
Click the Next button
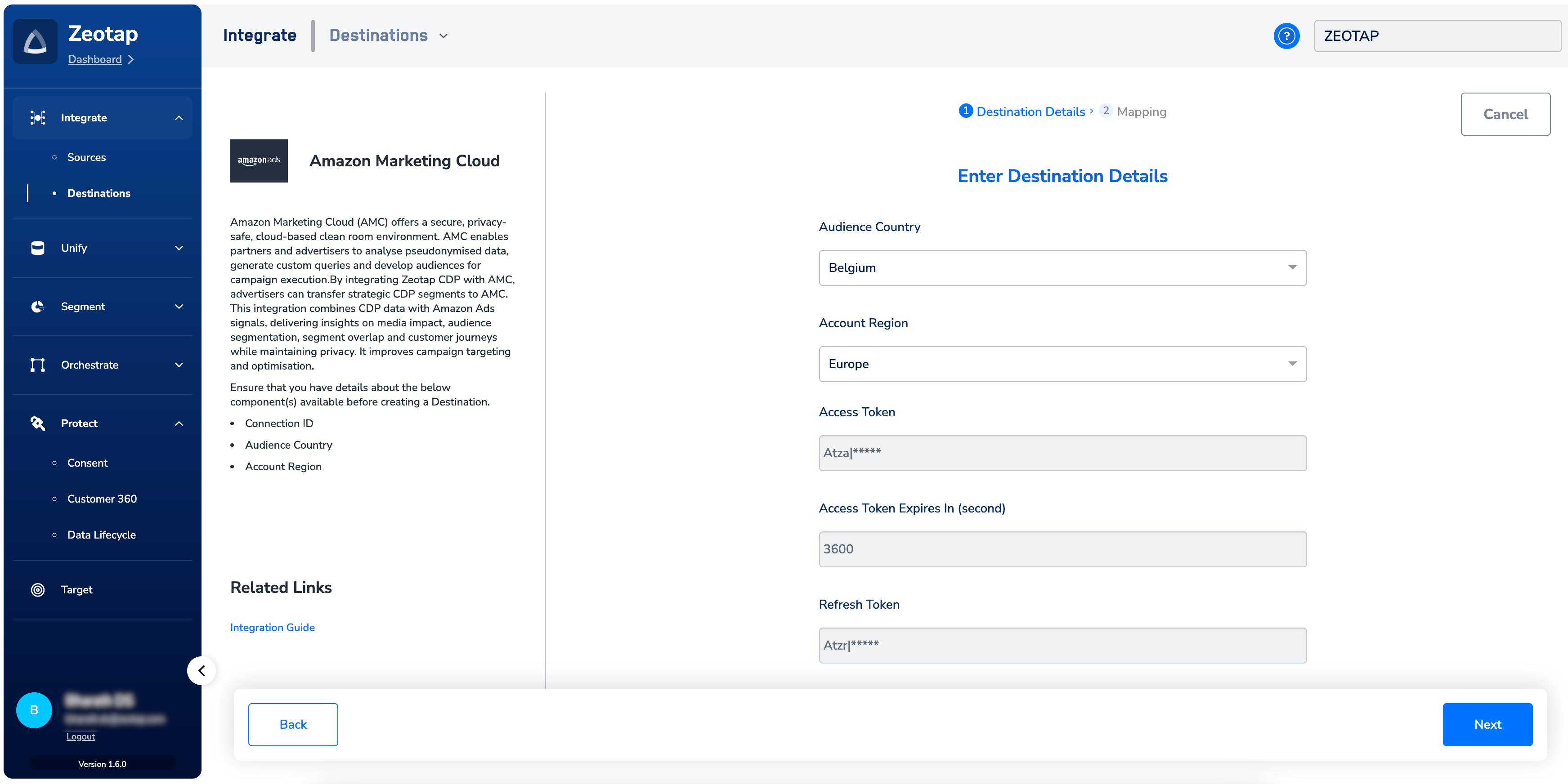coord(1487,724)
